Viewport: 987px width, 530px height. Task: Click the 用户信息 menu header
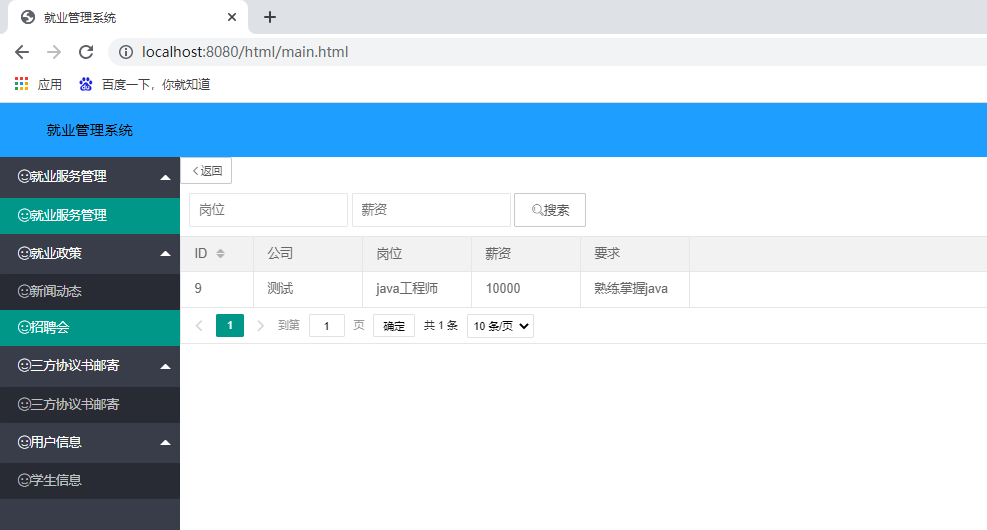[x=90, y=443]
